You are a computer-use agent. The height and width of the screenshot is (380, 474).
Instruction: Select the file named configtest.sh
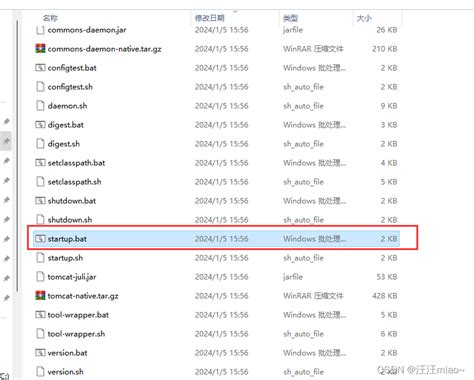(x=70, y=87)
